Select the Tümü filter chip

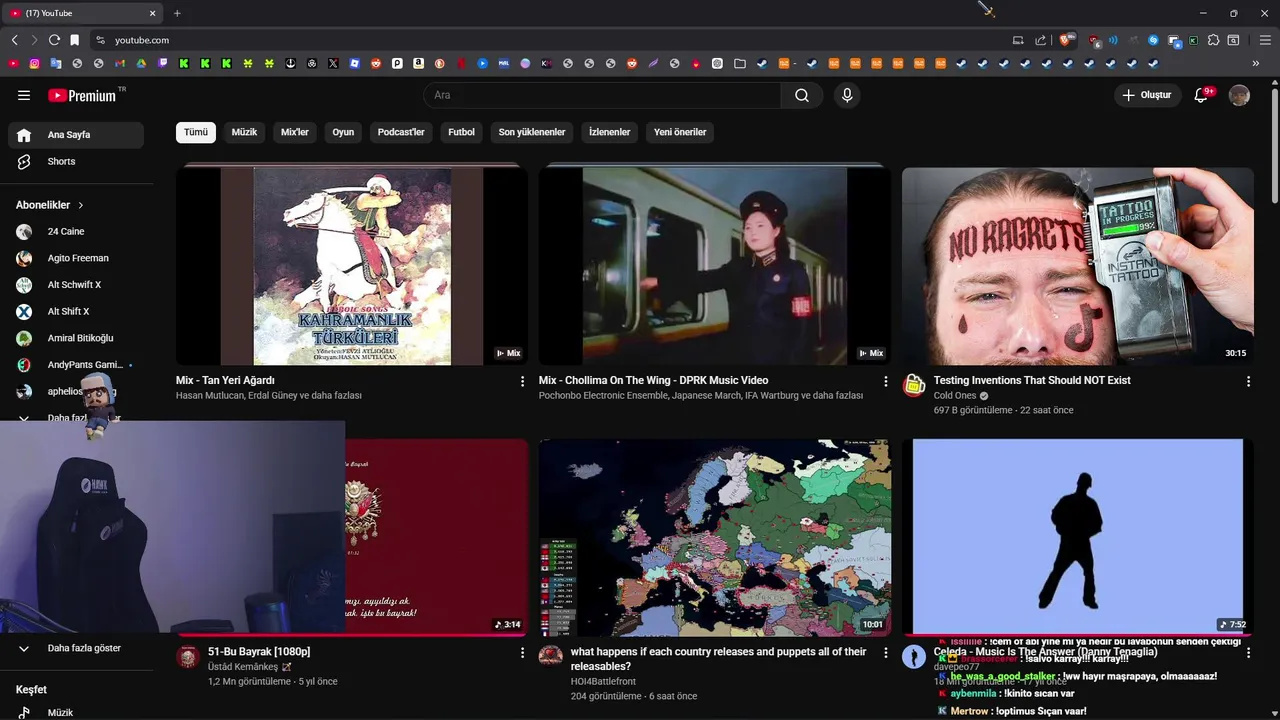point(196,132)
